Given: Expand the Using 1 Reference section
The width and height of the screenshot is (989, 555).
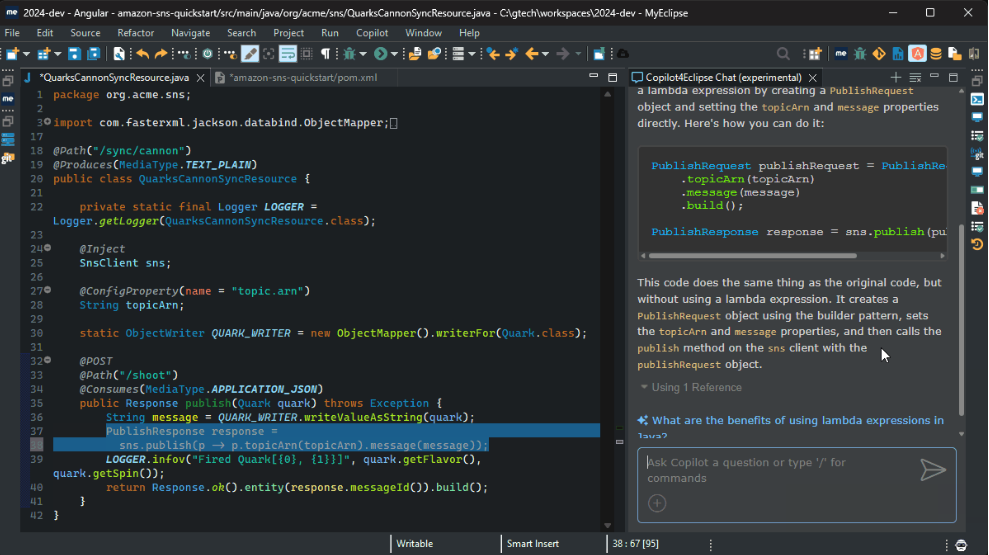Looking at the screenshot, I should pos(690,387).
